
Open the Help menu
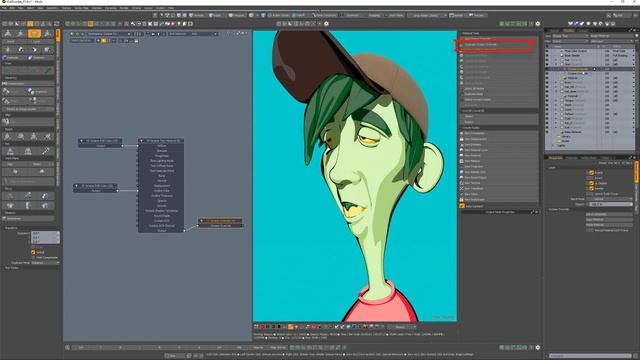[171, 8]
